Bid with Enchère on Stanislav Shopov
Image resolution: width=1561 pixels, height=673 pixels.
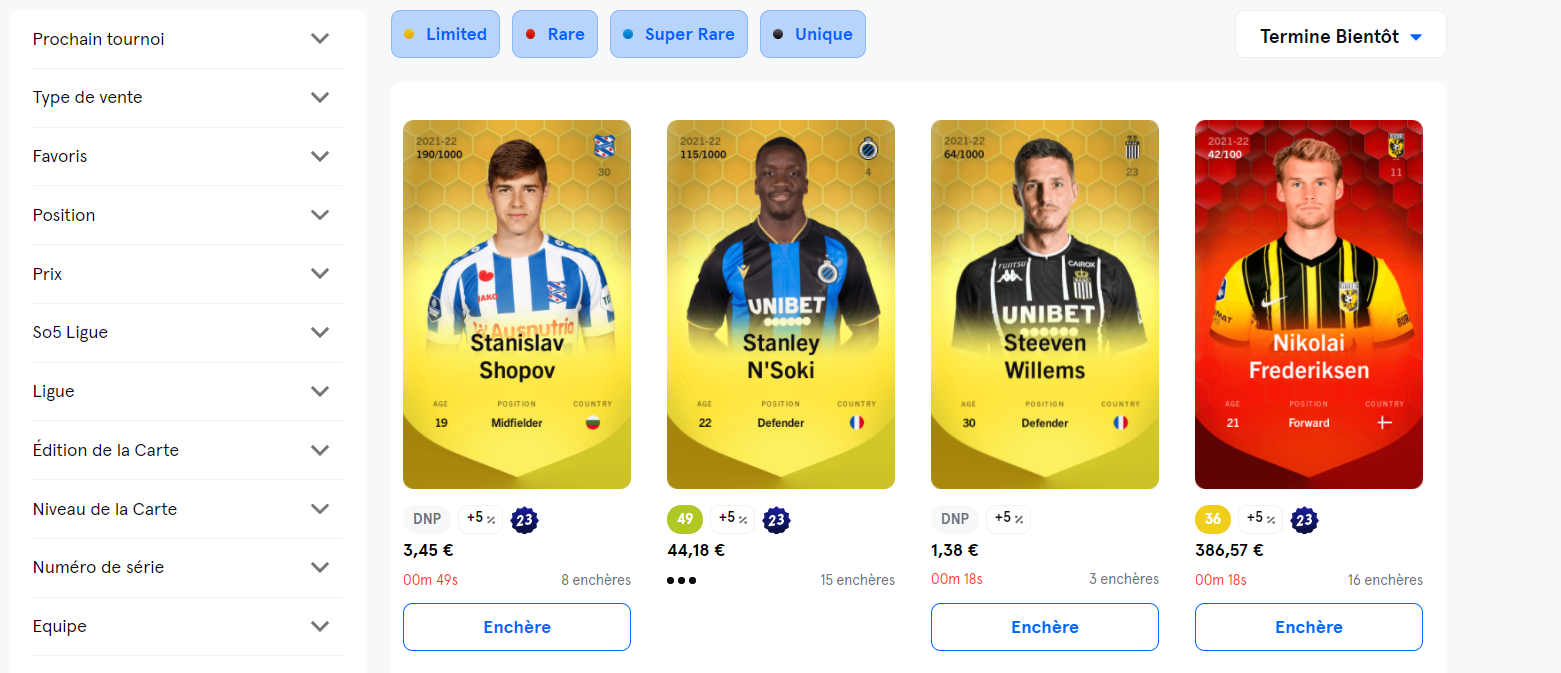tap(517, 627)
